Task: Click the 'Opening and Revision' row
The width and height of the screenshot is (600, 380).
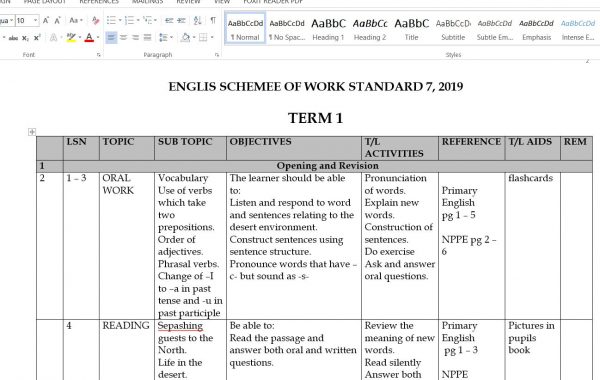Action: pos(328,166)
